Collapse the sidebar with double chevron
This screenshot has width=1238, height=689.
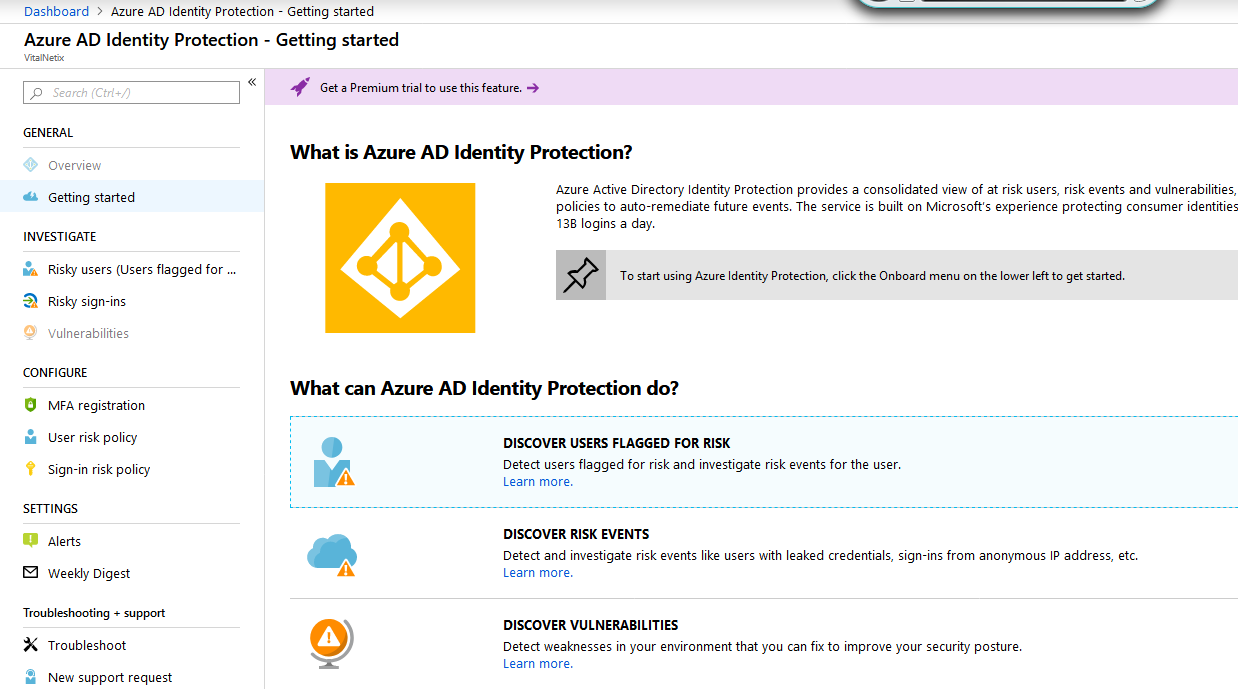click(x=252, y=82)
